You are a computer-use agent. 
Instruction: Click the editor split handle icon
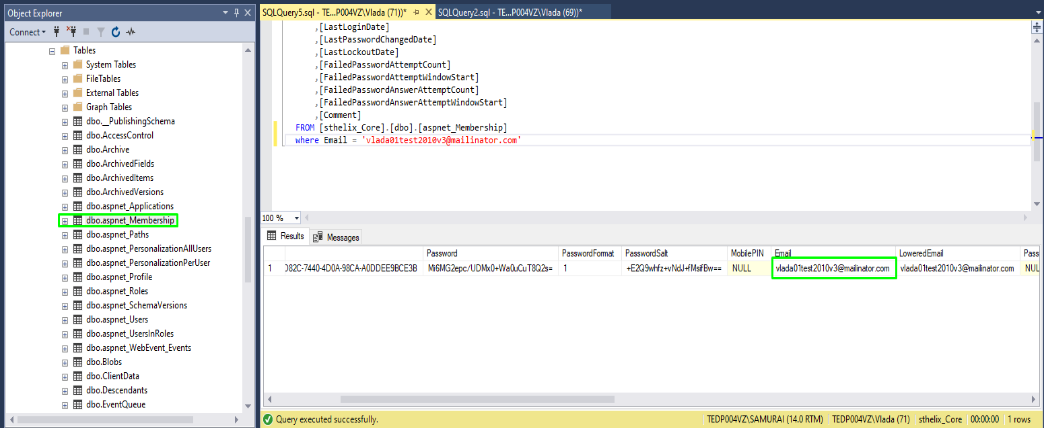[1037, 27]
